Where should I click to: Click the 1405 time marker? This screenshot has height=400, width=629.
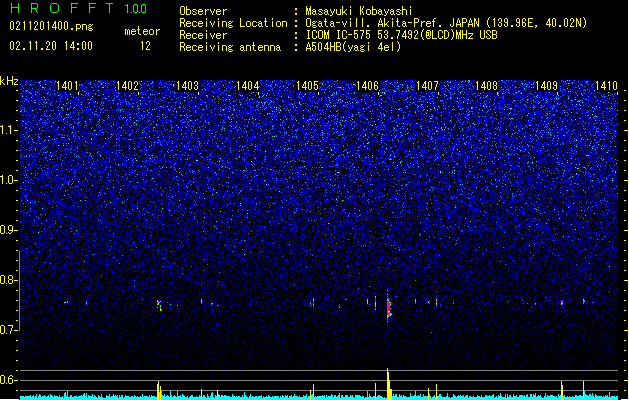click(307, 86)
